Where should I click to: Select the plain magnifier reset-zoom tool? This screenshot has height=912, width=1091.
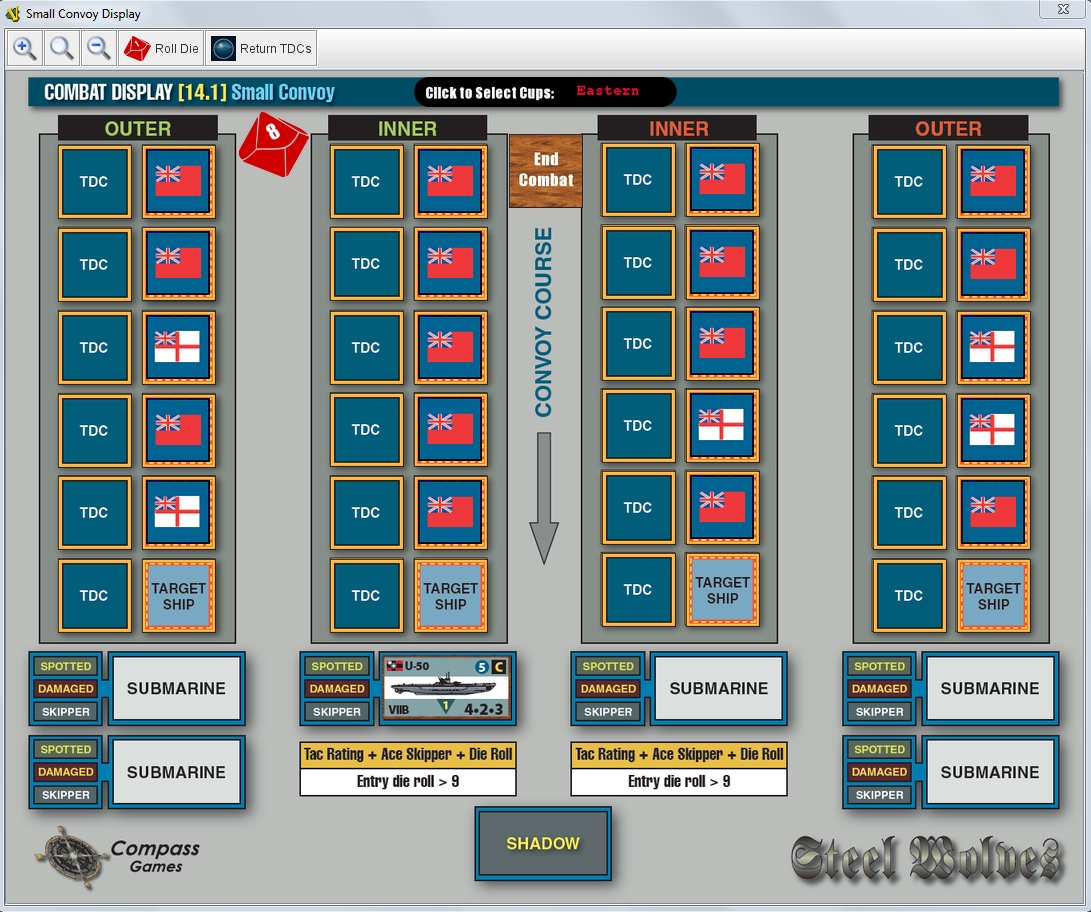(60, 47)
